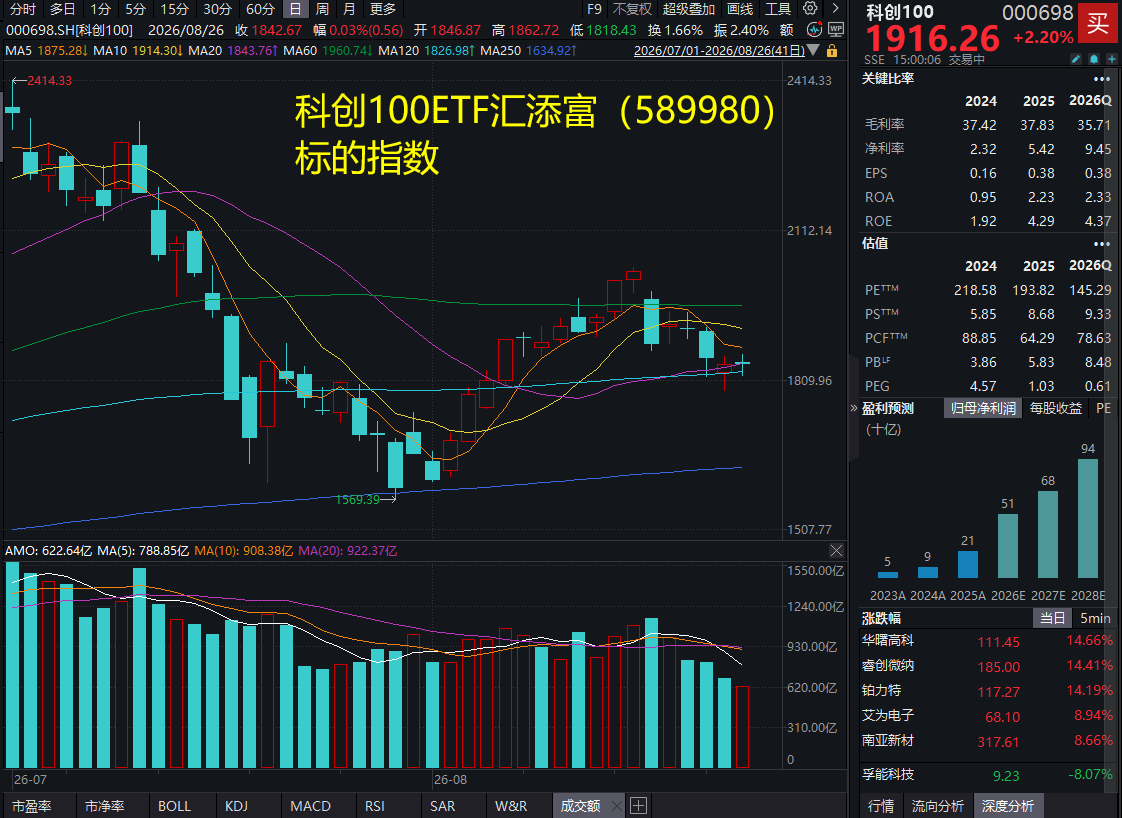Select the 月 monthly timeframe

click(349, 9)
